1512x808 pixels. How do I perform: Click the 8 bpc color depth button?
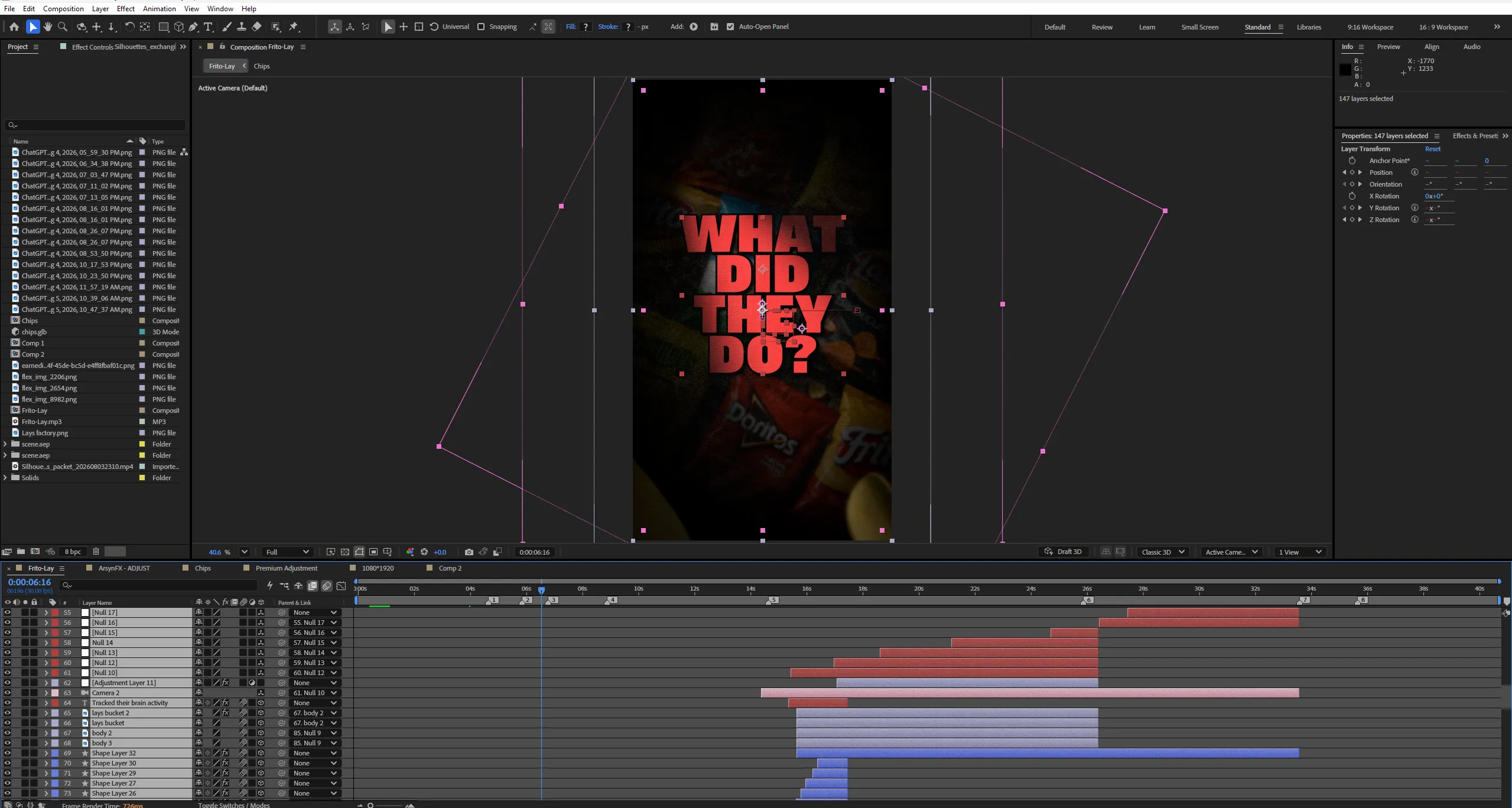tap(73, 552)
